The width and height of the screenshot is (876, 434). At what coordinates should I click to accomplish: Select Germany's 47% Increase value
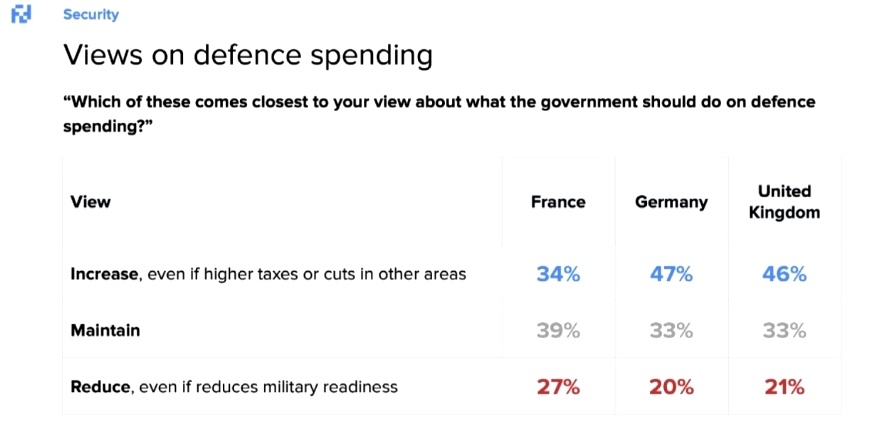[671, 274]
